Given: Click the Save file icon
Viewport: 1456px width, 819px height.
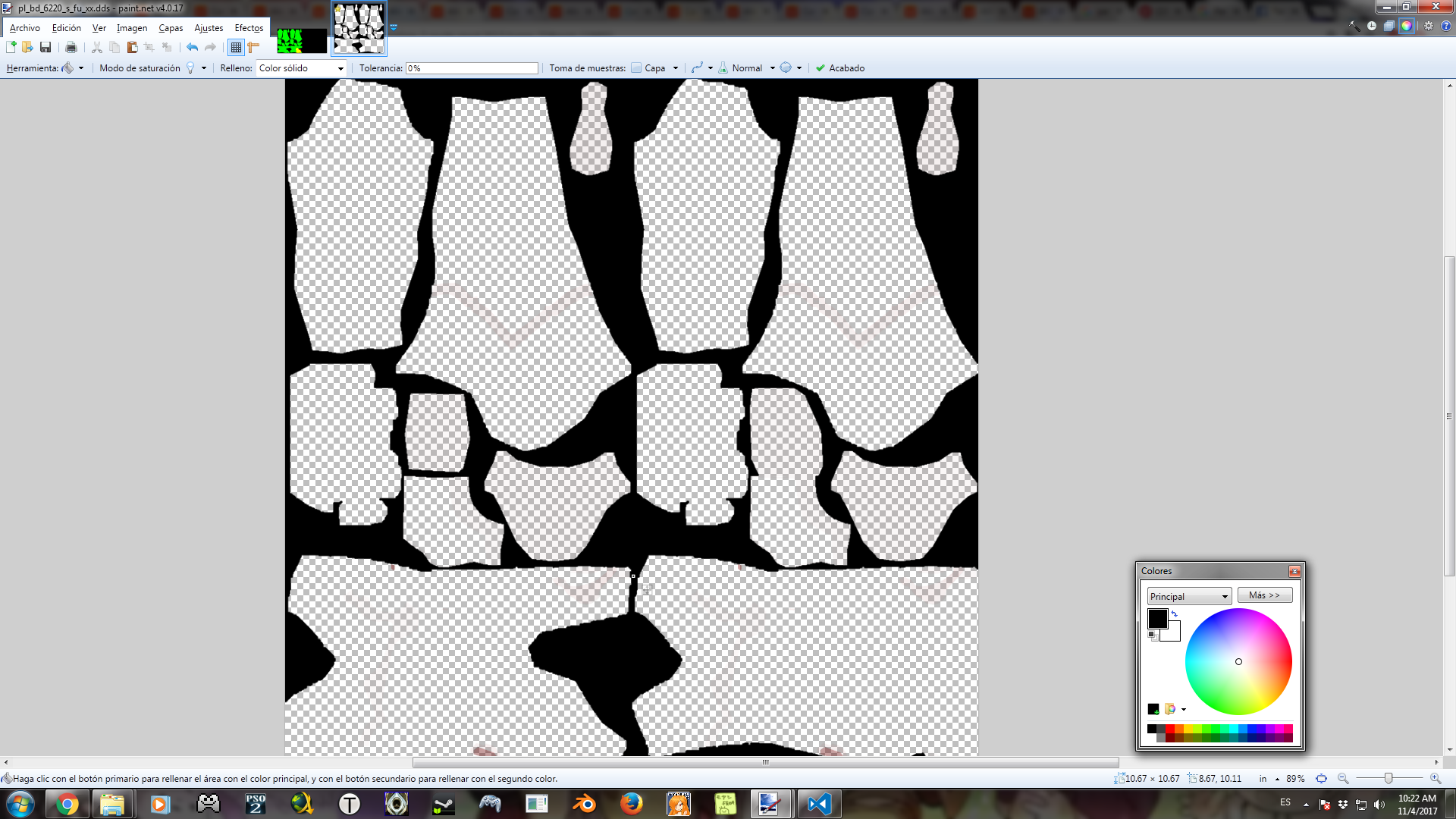Looking at the screenshot, I should [45, 47].
